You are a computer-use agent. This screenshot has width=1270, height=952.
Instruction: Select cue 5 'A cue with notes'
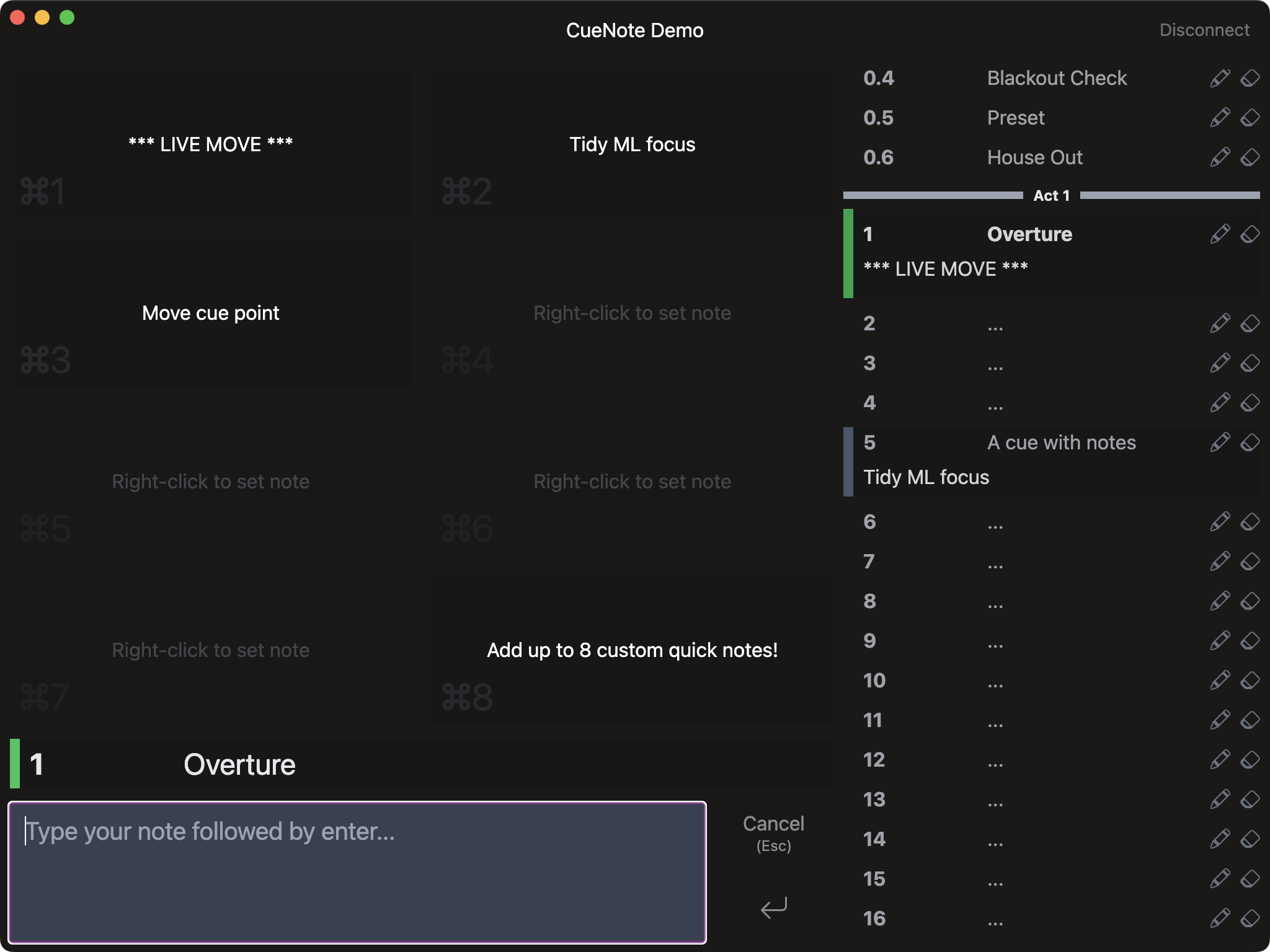1051,462
